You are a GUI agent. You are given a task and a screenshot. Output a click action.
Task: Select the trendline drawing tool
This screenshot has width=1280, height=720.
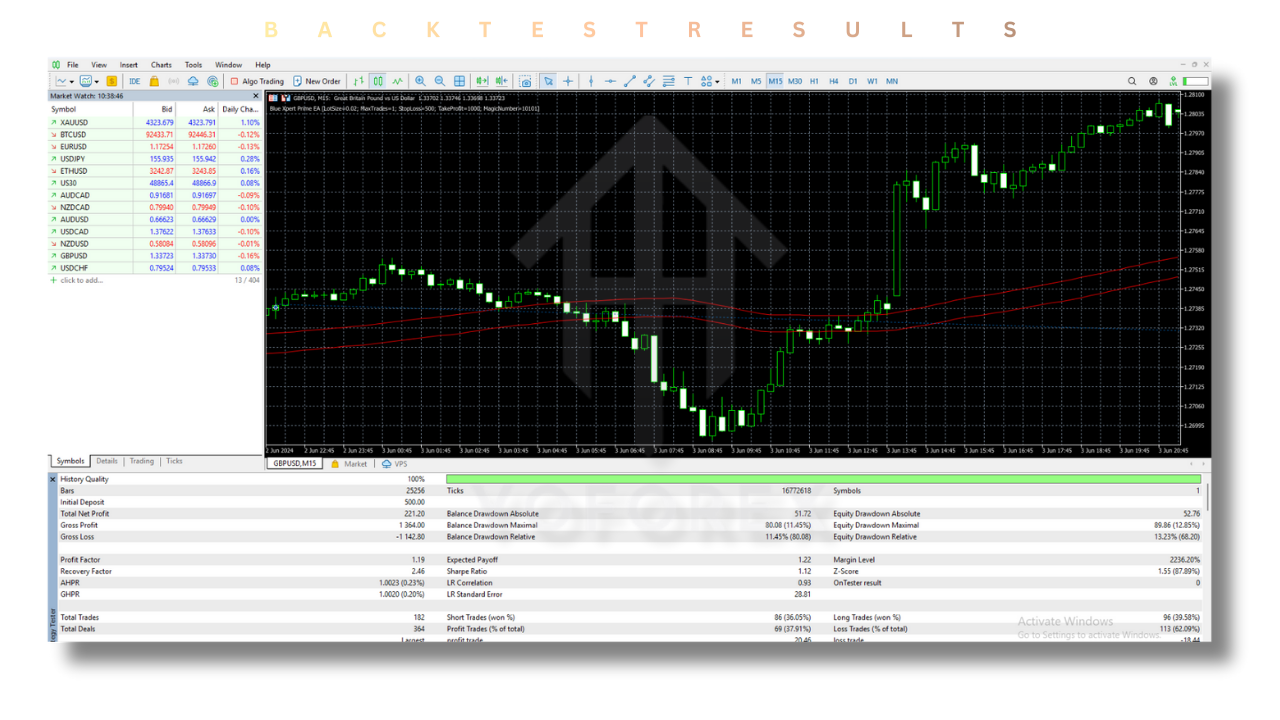pyautogui.click(x=630, y=81)
